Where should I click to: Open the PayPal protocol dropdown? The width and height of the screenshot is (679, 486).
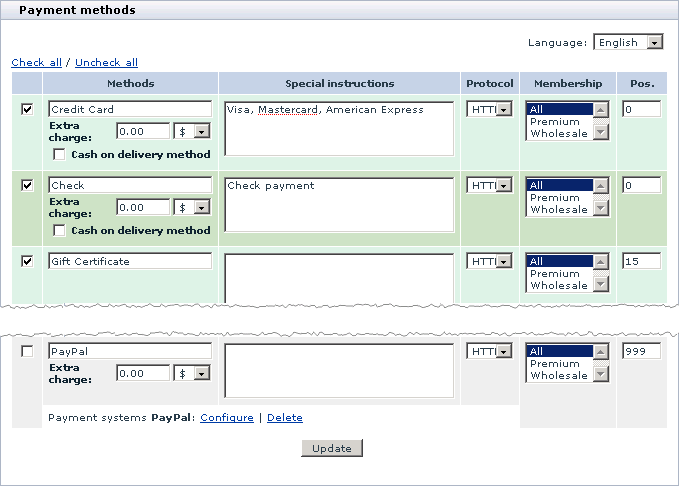tap(489, 351)
